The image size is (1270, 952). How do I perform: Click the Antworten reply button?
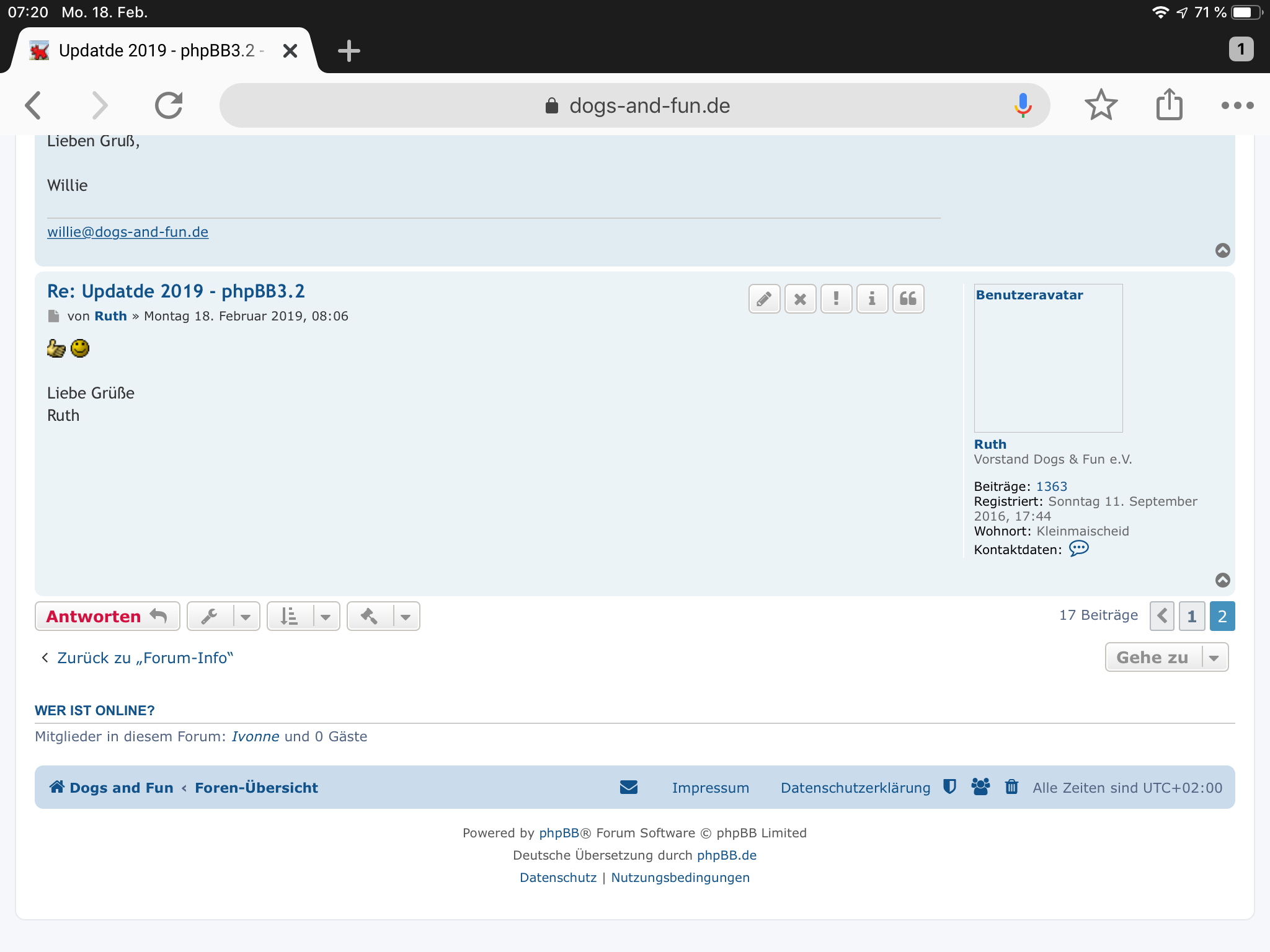point(107,617)
